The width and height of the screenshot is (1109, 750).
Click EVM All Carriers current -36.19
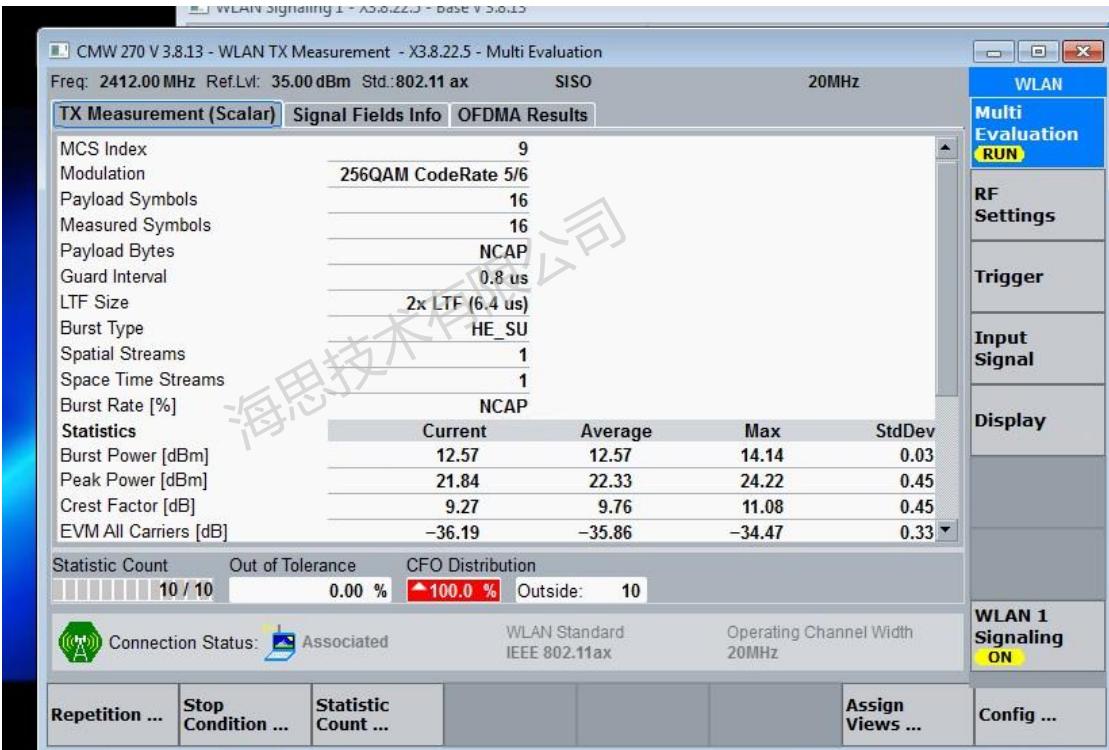pos(453,532)
